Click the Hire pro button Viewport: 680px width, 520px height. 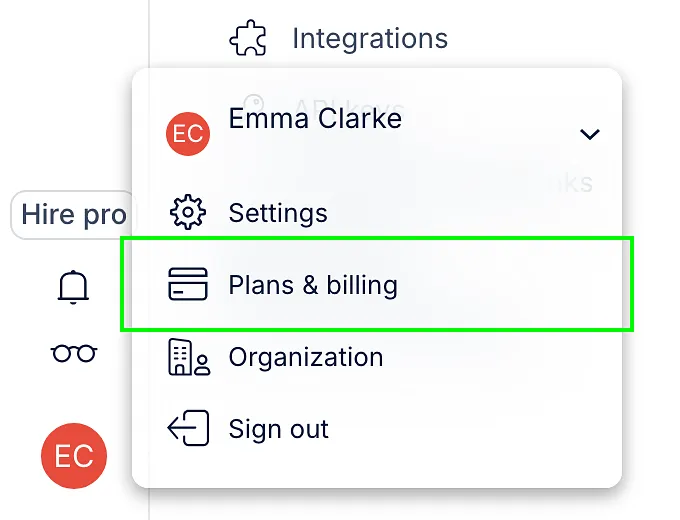74,215
